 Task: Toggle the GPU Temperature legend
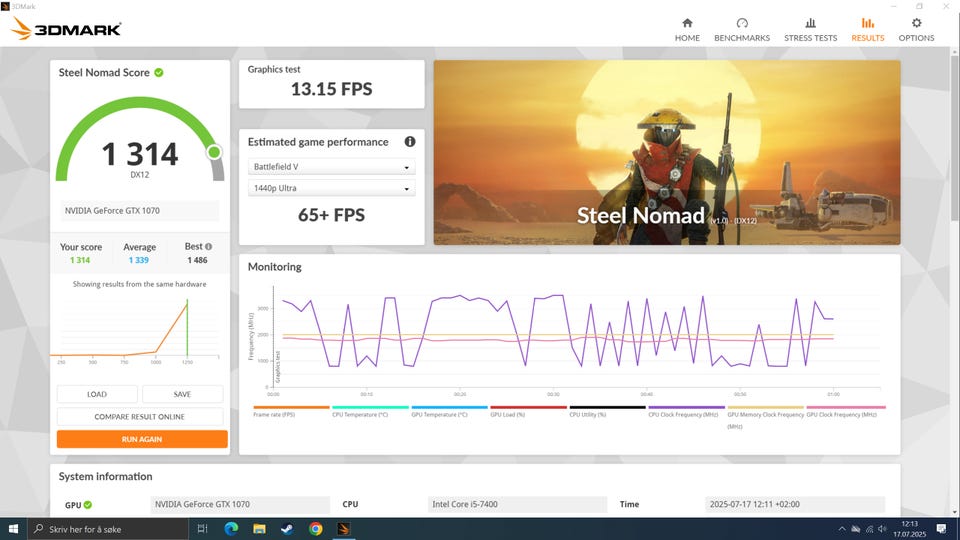click(449, 411)
